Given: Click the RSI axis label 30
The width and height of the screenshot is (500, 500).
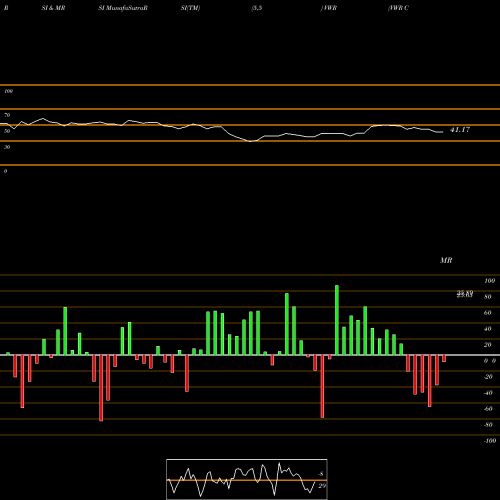Looking at the screenshot, I should [7, 147].
